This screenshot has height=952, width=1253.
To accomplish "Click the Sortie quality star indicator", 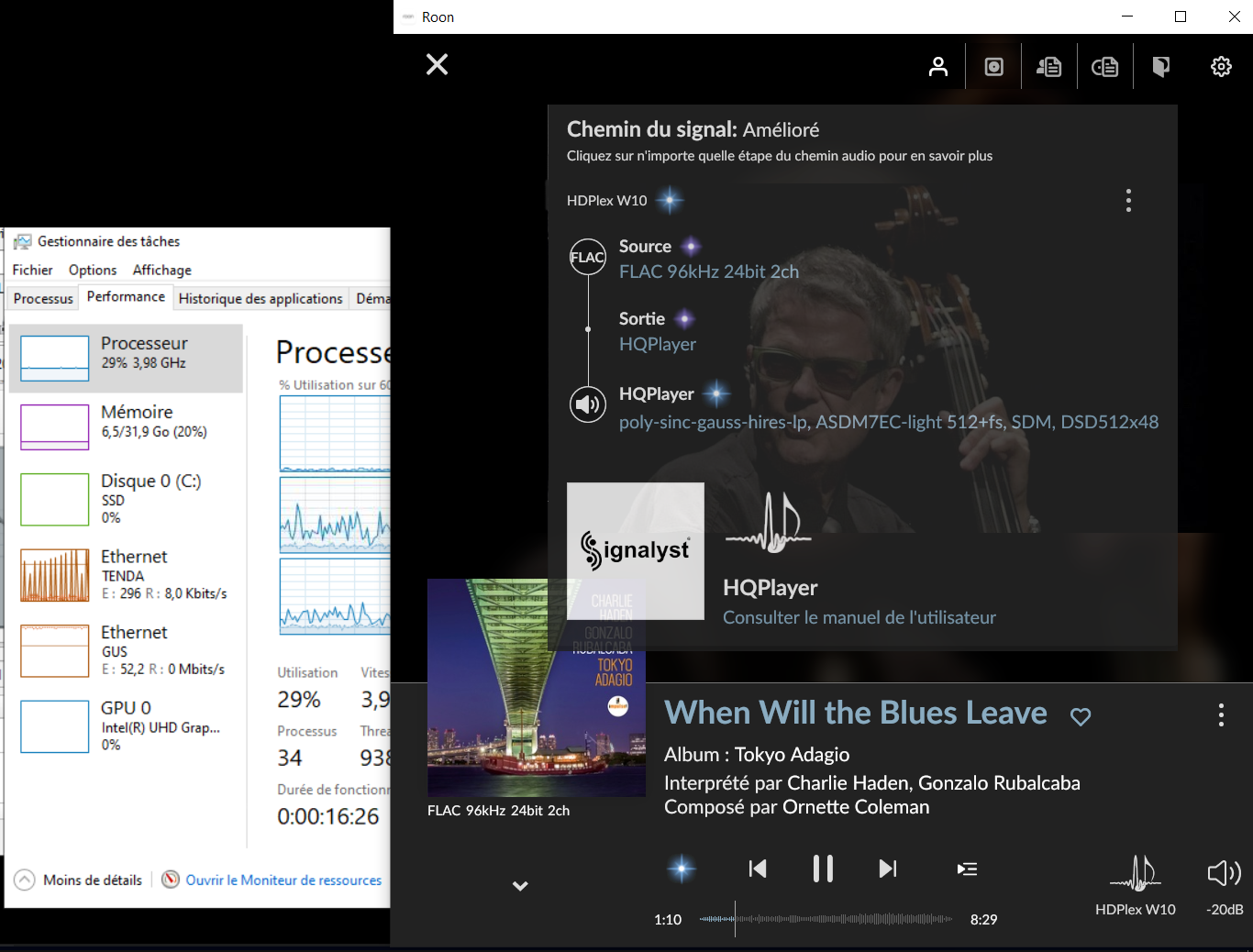I will click(684, 319).
